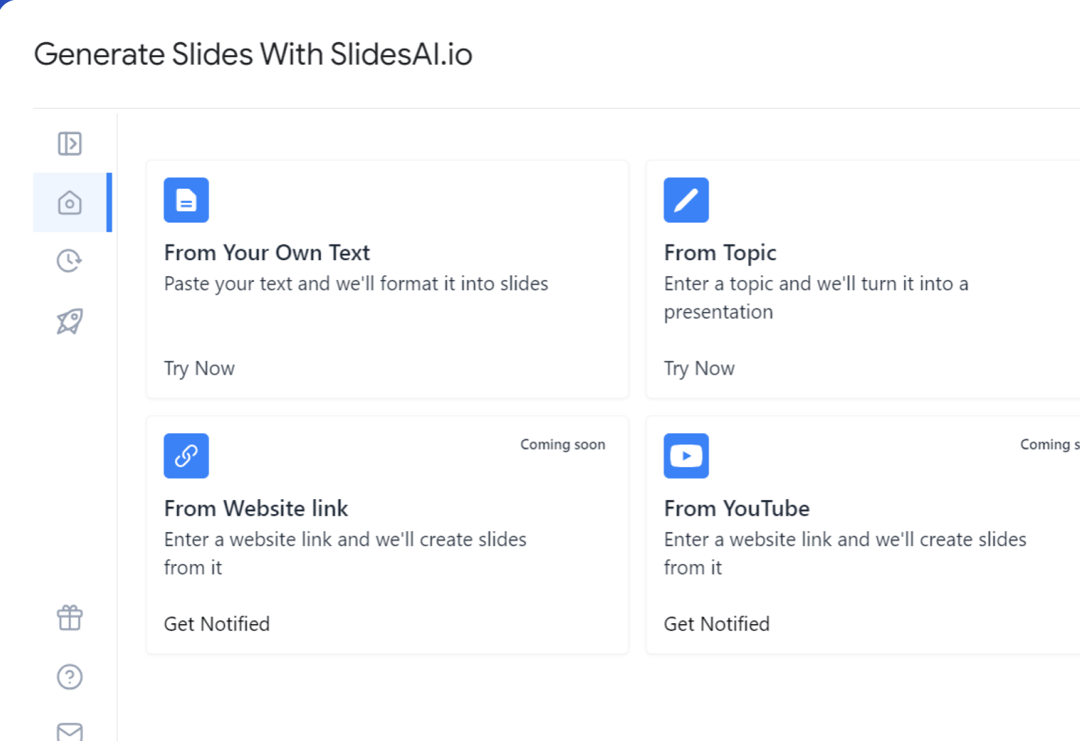Select the From Website link heading
The height and width of the screenshot is (741, 1080).
pos(256,508)
